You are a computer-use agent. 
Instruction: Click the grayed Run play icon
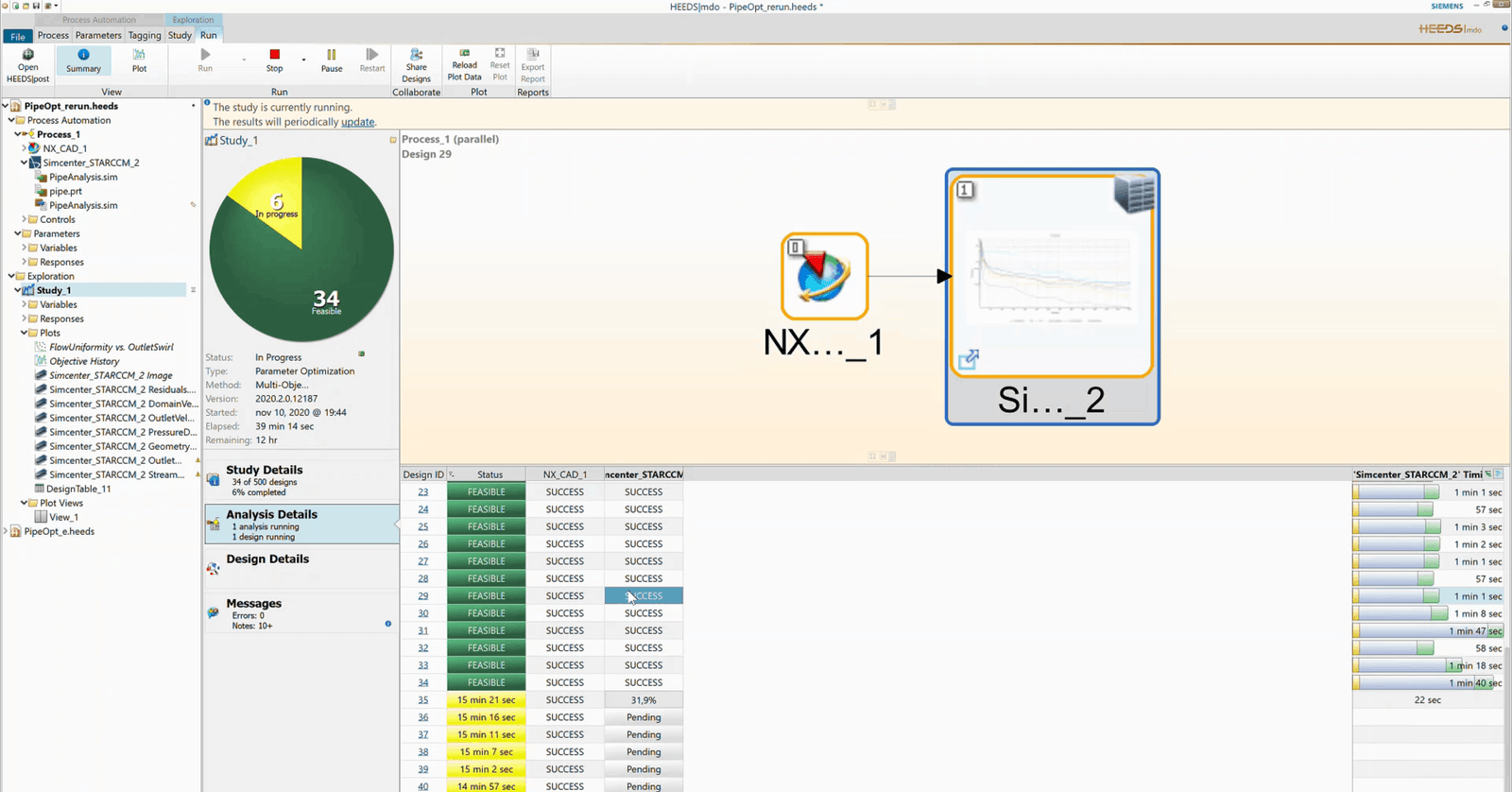click(205, 60)
